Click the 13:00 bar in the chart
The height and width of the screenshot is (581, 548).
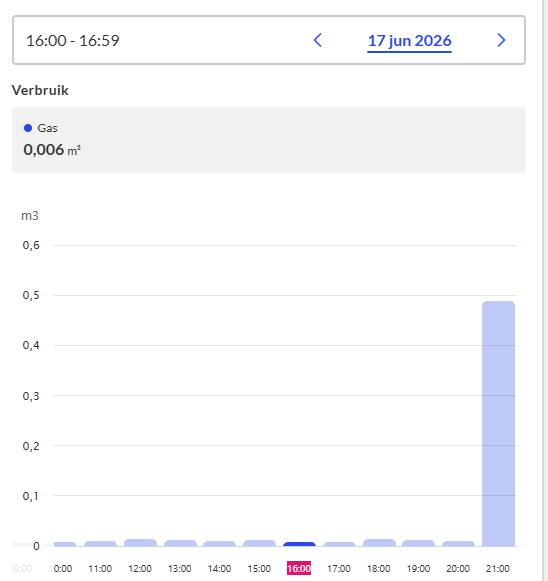point(180,543)
